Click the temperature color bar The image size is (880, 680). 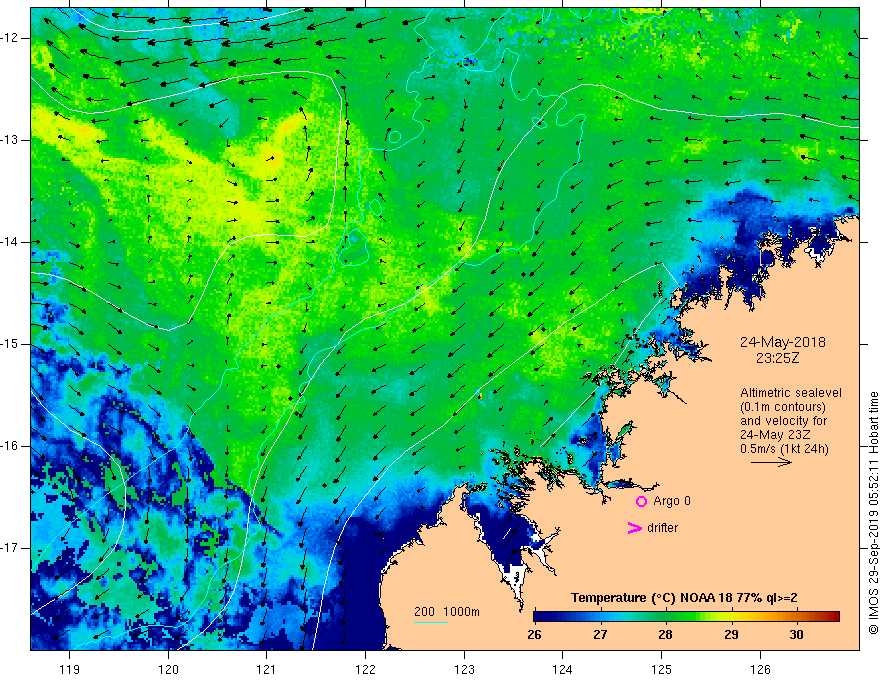686,617
